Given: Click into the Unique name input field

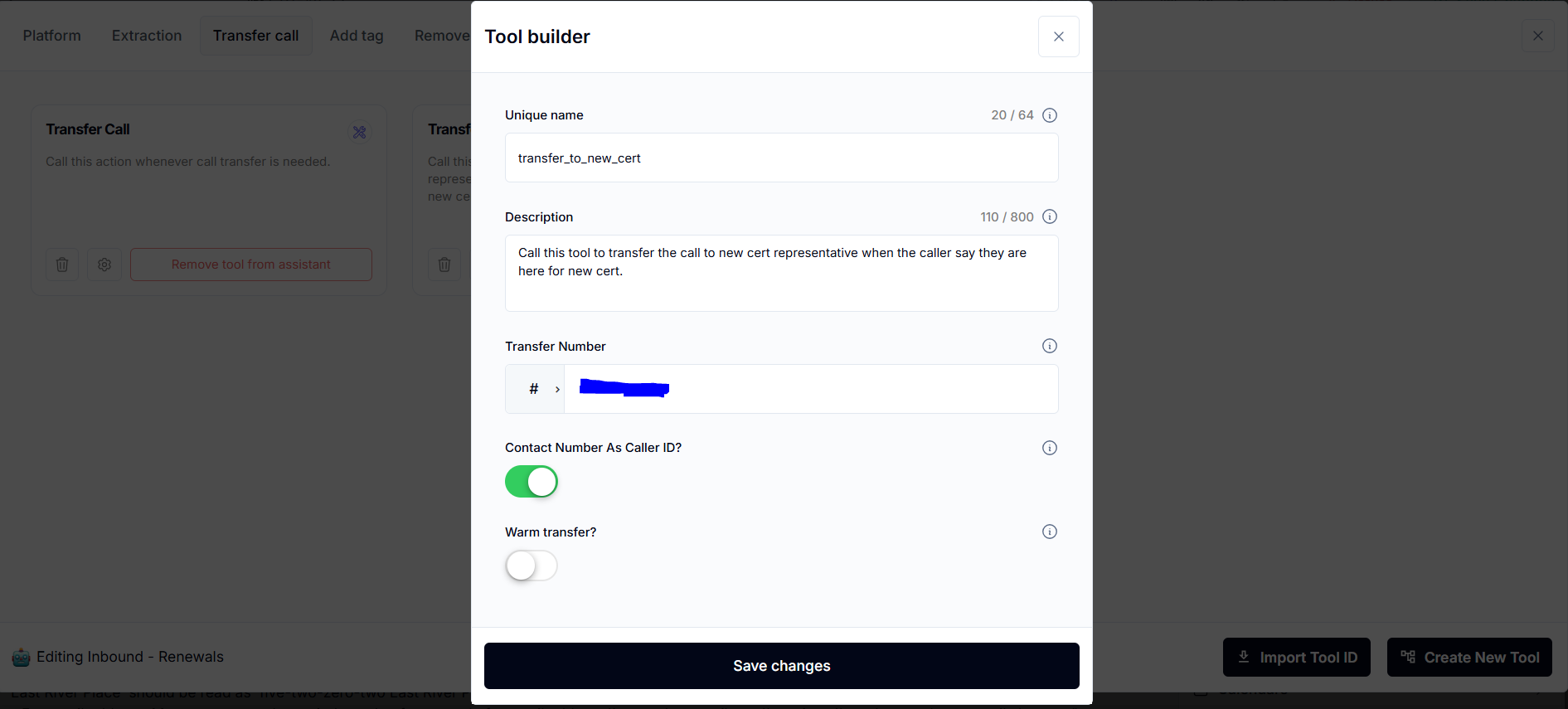Looking at the screenshot, I should (781, 158).
